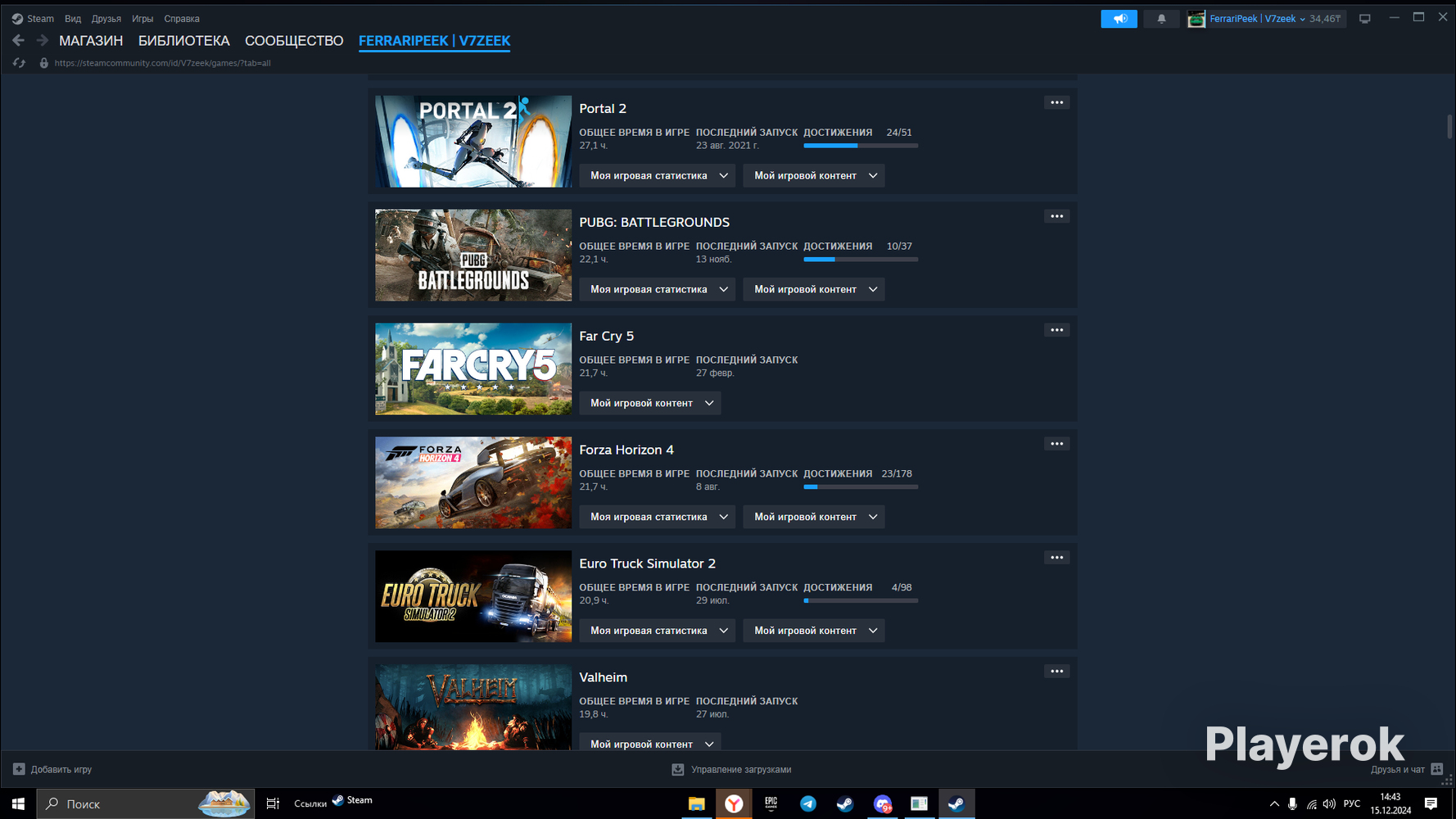Open the FerrariPeek | V7zeek account dropdown
Image resolution: width=1456 pixels, height=819 pixels.
[x=1257, y=19]
